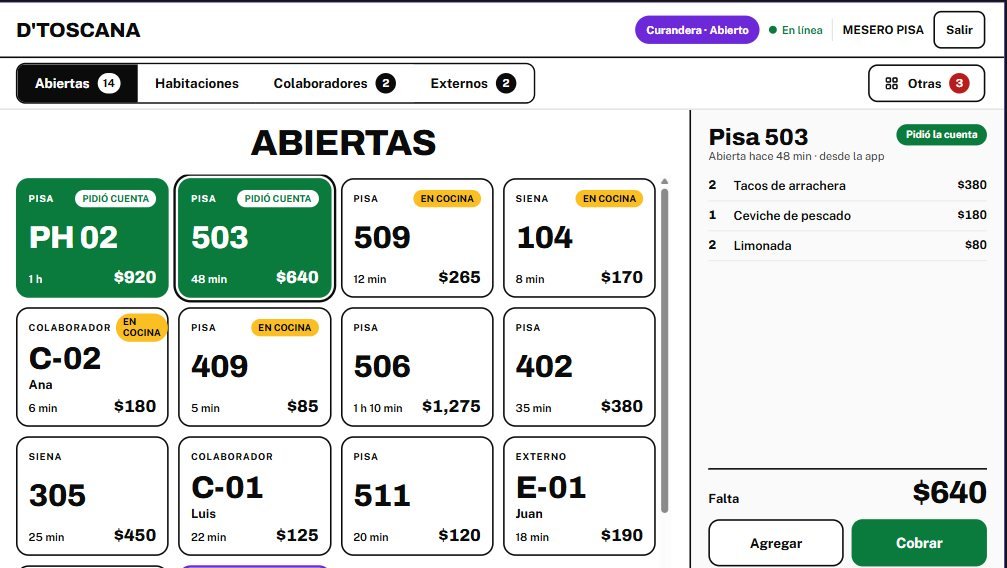Image resolution: width=1007 pixels, height=568 pixels.
Task: Click the ABIERTAS heading
Action: pyautogui.click(x=344, y=143)
